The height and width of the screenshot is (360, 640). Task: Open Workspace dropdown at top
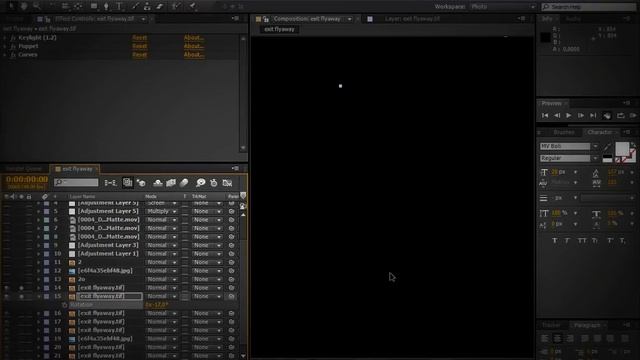[502, 7]
